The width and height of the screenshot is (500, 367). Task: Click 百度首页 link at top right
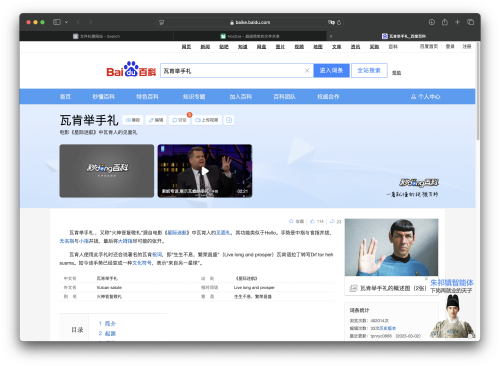click(429, 47)
